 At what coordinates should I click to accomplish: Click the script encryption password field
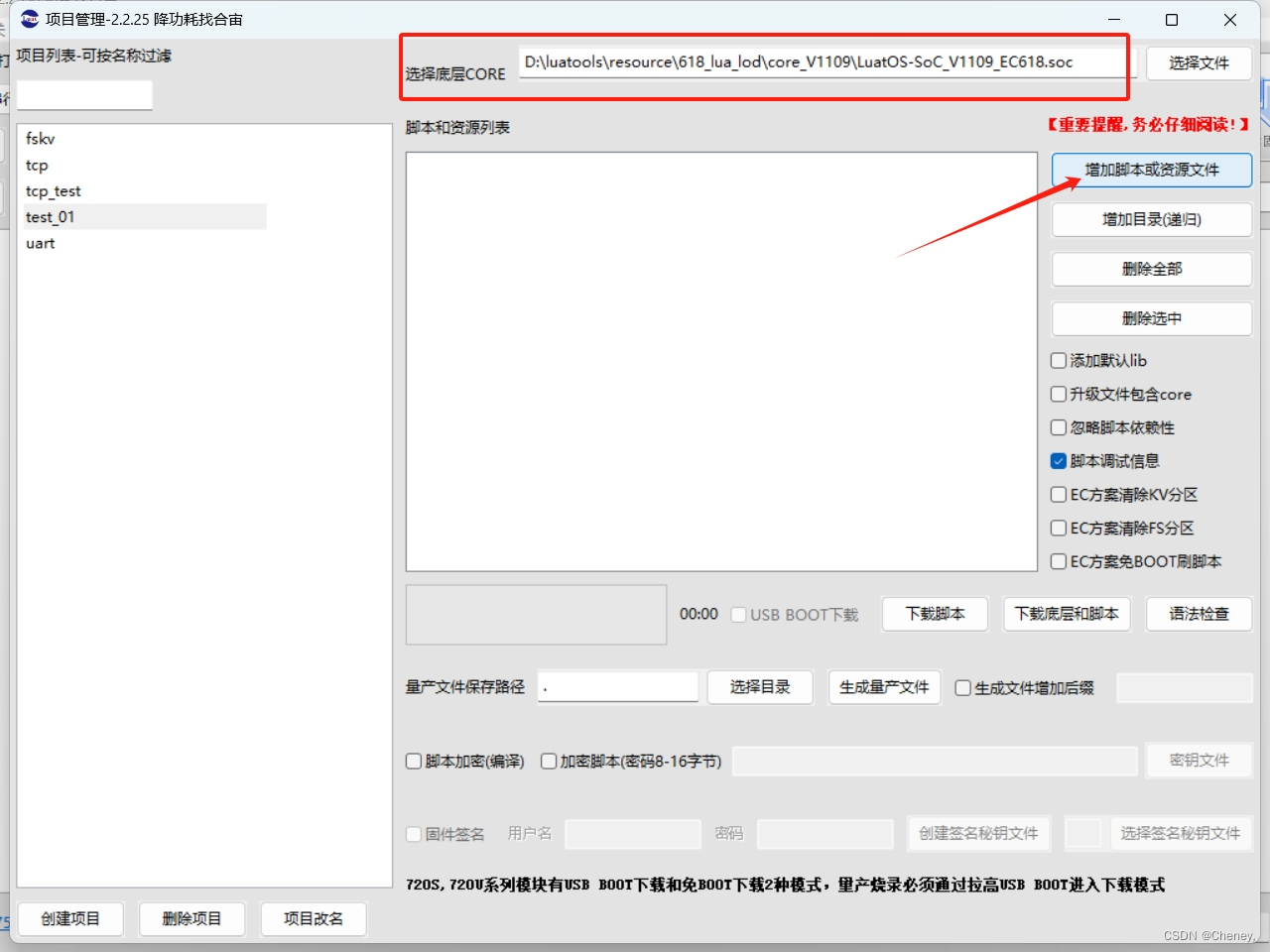click(x=935, y=762)
